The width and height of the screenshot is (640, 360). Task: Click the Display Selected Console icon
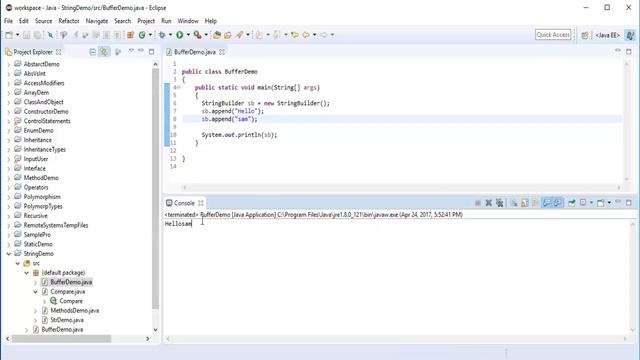pyautogui.click(x=583, y=203)
